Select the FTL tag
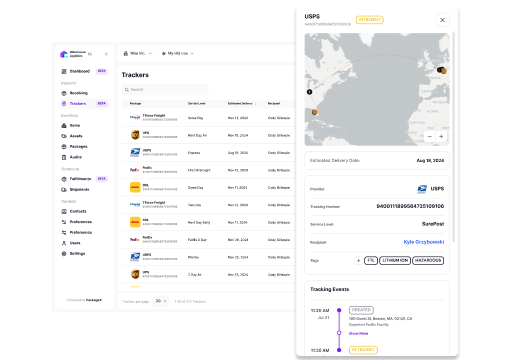The width and height of the screenshot is (510, 360). click(371, 260)
